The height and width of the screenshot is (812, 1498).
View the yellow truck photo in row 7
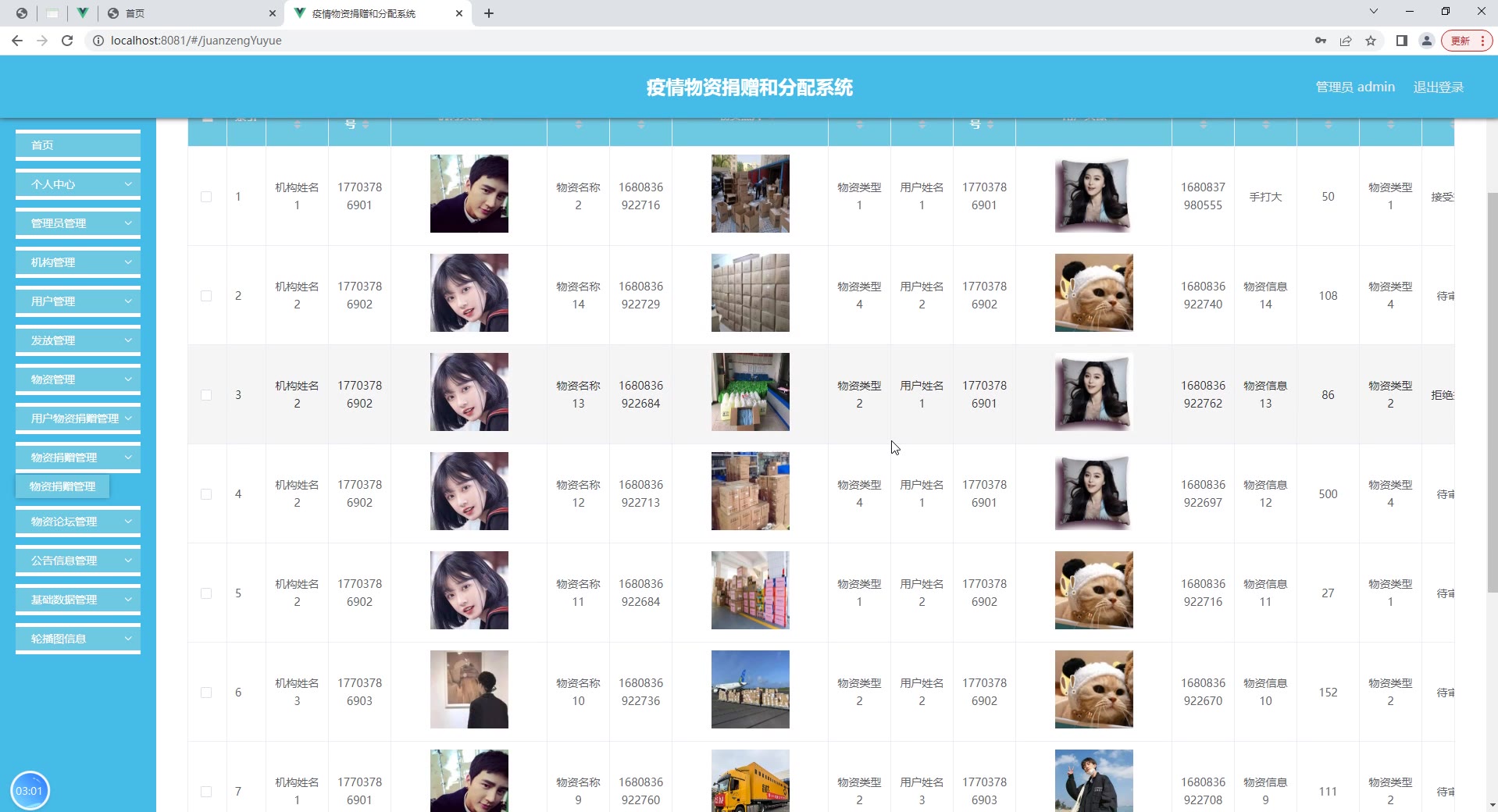click(x=751, y=781)
